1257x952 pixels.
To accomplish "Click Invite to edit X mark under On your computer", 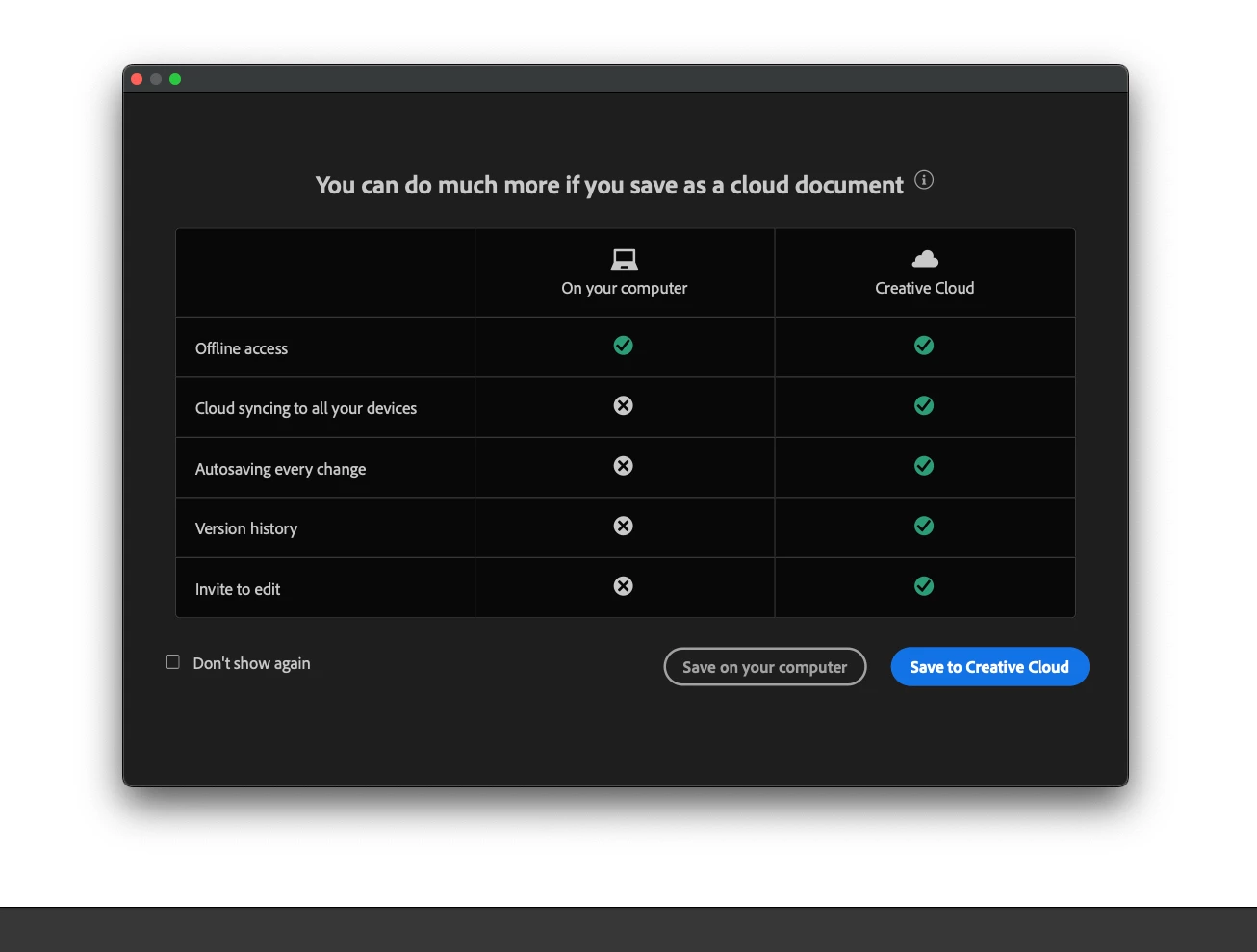I will coord(624,586).
